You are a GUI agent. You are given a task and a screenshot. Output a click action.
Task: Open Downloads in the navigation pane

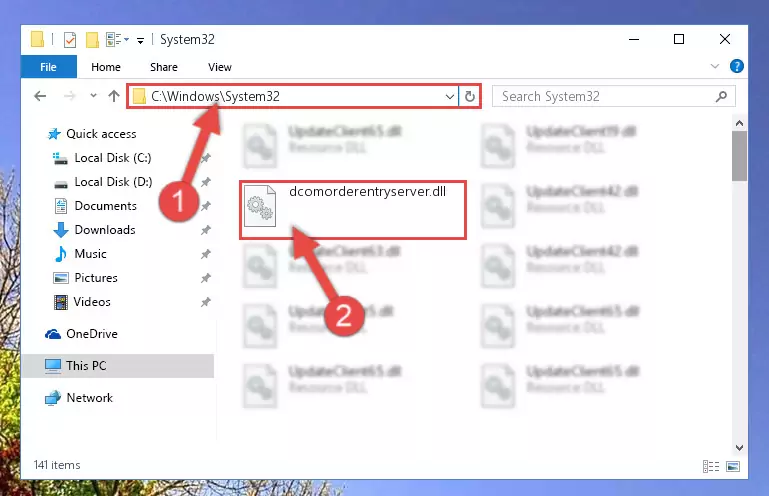104,230
